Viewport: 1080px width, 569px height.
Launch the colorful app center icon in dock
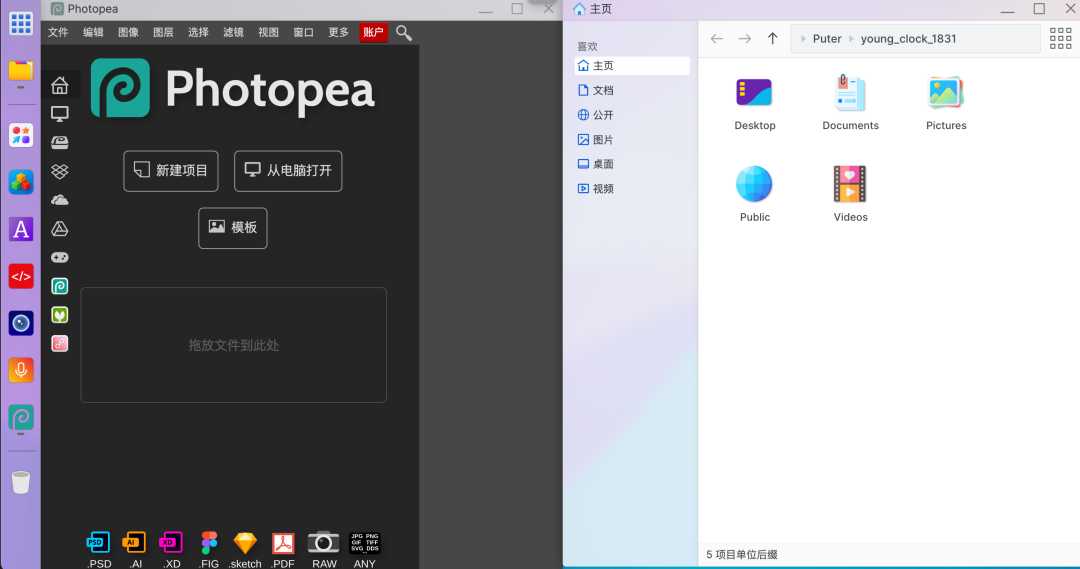[21, 136]
